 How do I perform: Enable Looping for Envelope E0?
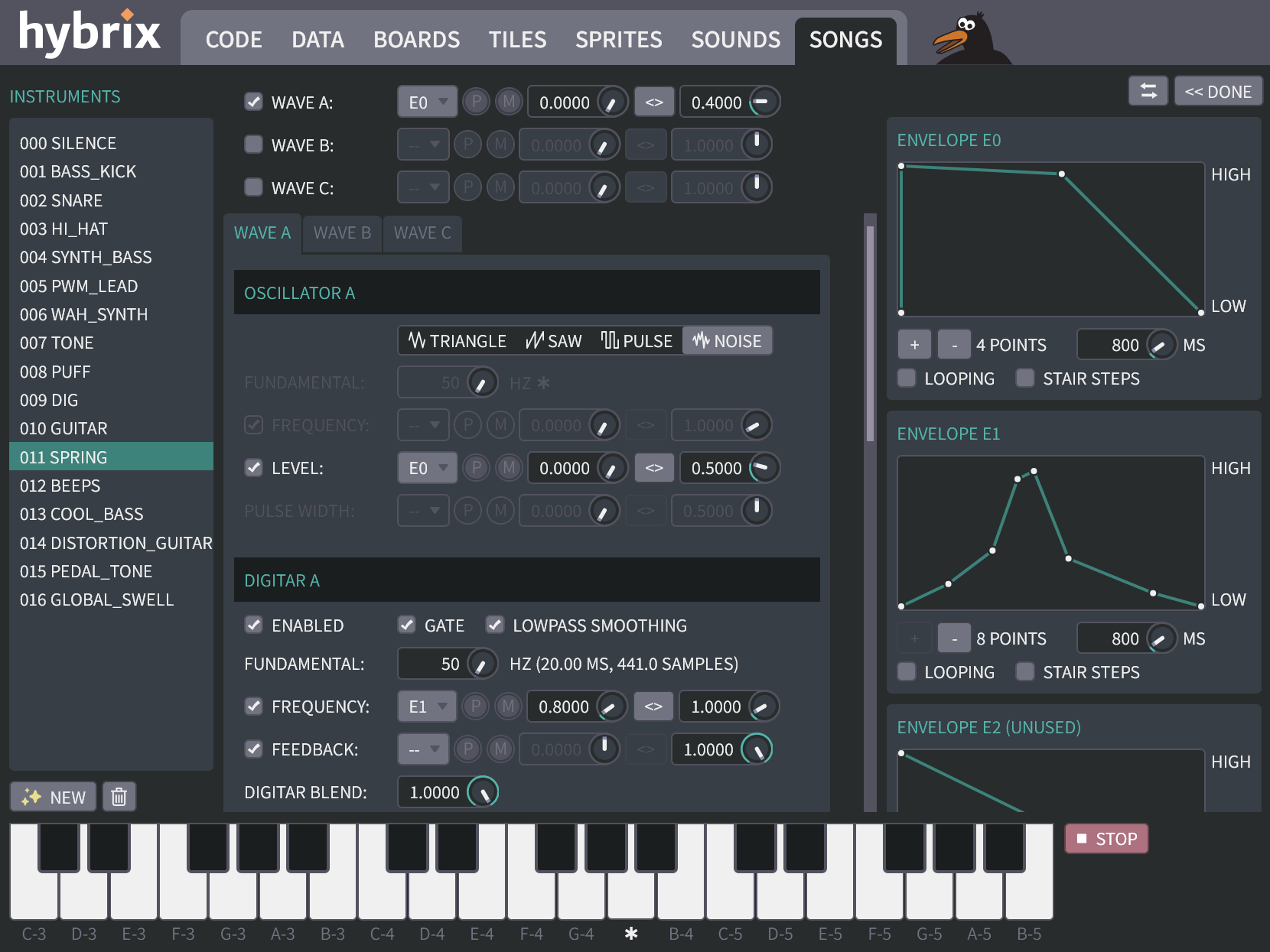907,379
